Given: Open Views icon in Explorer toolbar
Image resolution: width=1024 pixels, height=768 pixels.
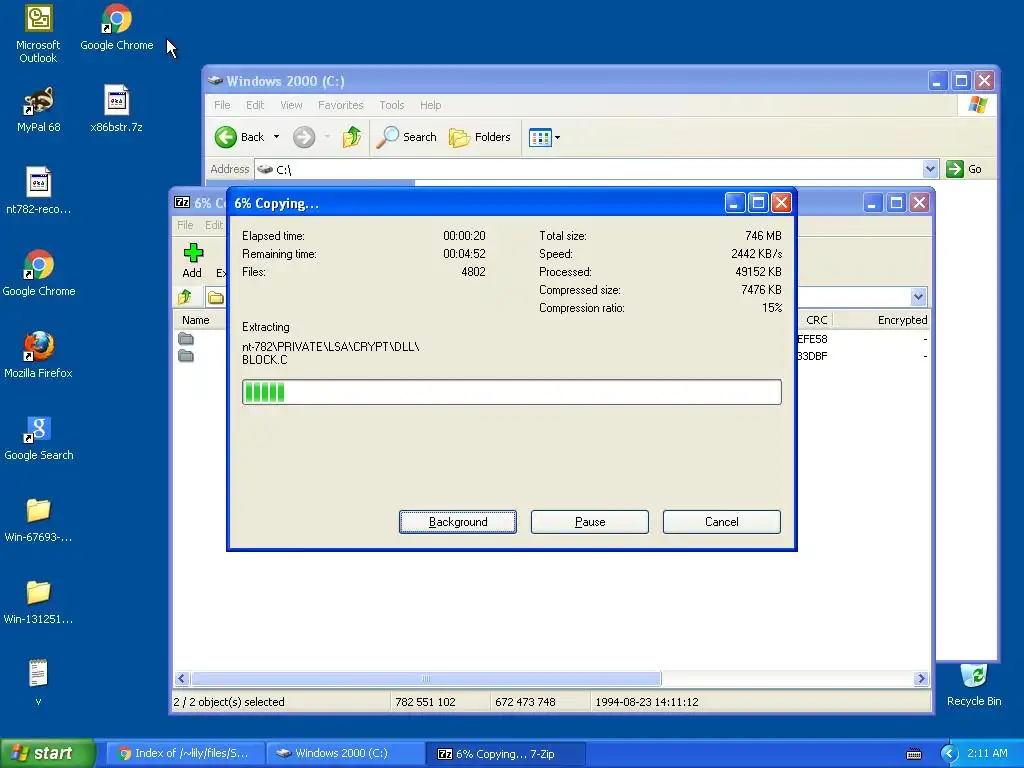Looking at the screenshot, I should (539, 138).
